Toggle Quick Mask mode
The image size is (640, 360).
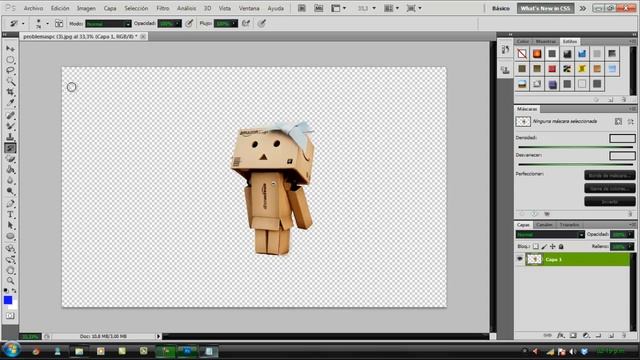(x=10, y=316)
